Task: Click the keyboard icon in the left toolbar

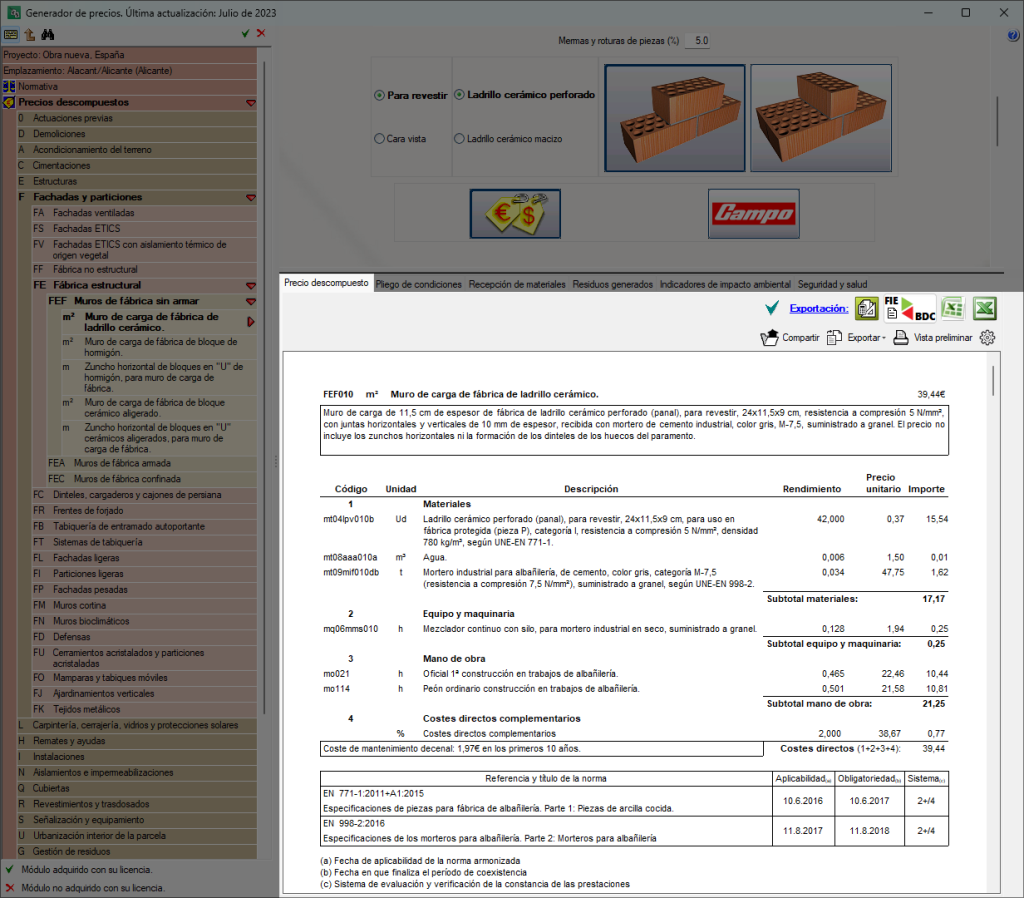Action: coord(11,35)
